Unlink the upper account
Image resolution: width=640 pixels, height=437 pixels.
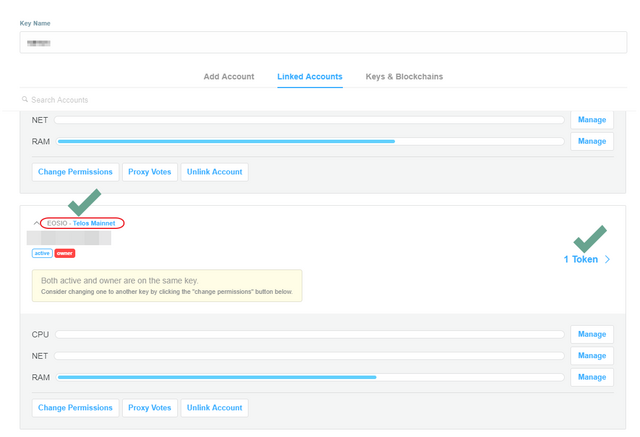214,172
